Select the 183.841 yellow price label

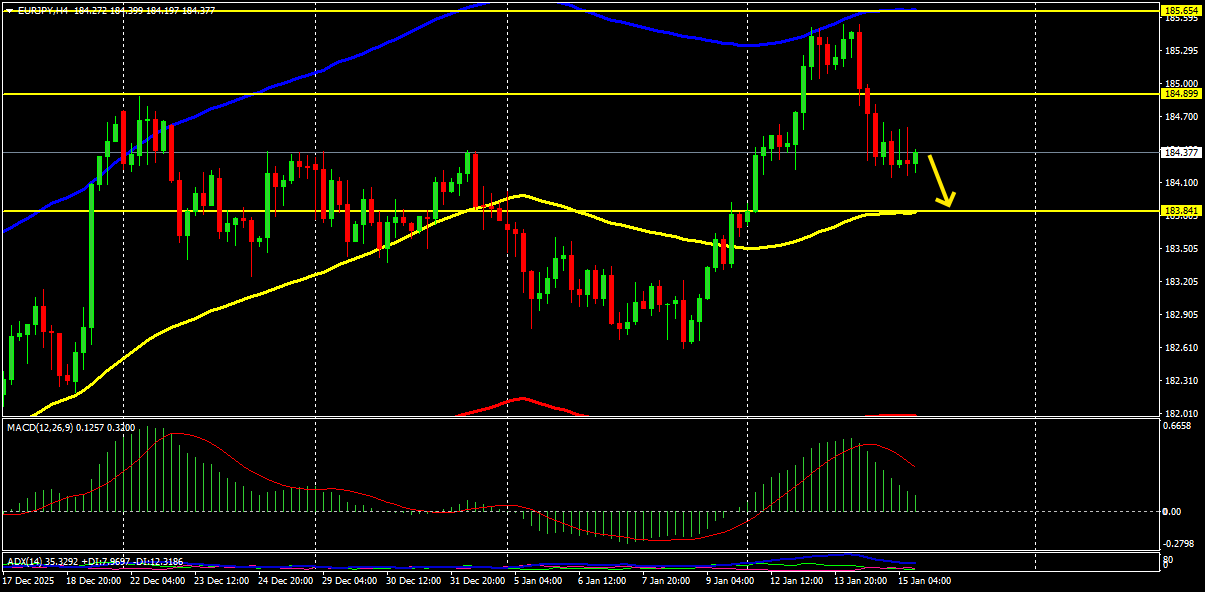pos(1181,211)
